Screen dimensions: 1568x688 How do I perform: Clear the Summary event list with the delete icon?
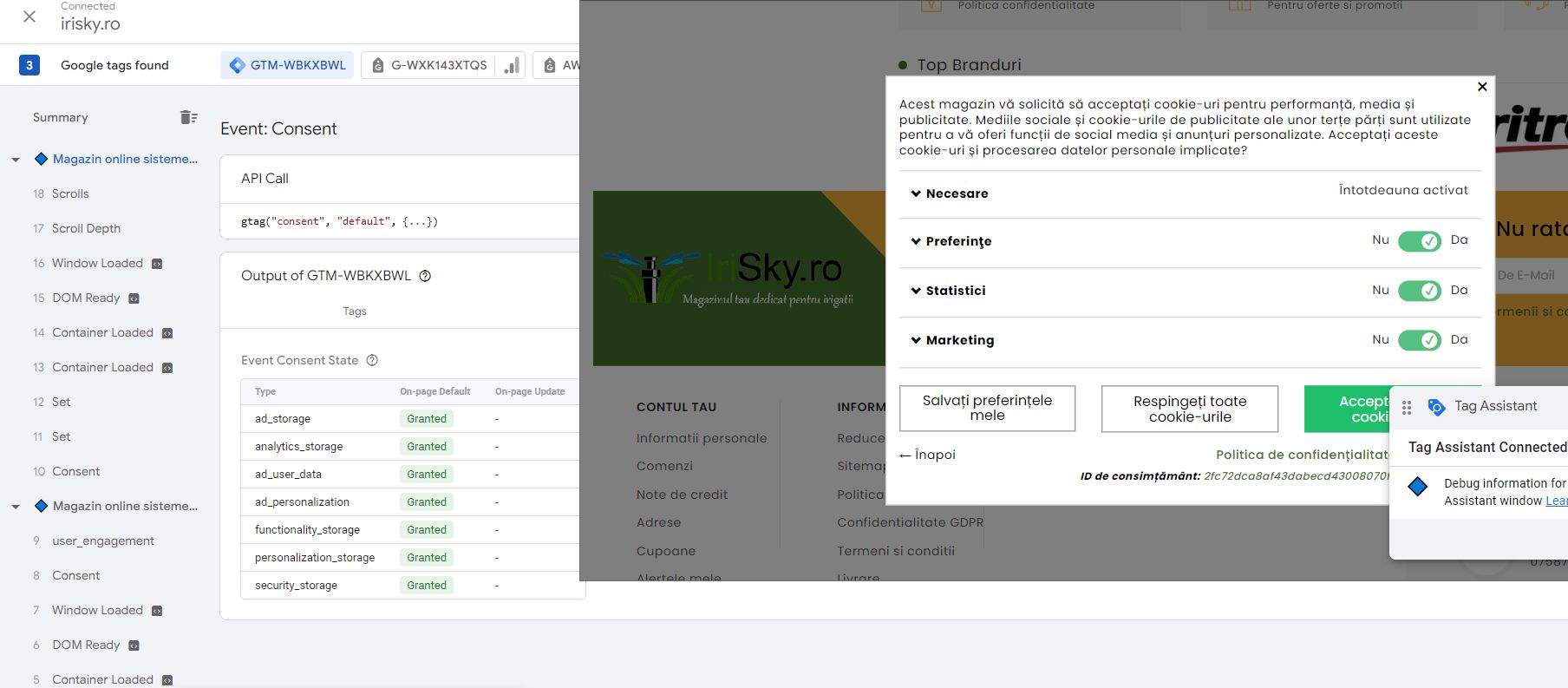pyautogui.click(x=188, y=117)
